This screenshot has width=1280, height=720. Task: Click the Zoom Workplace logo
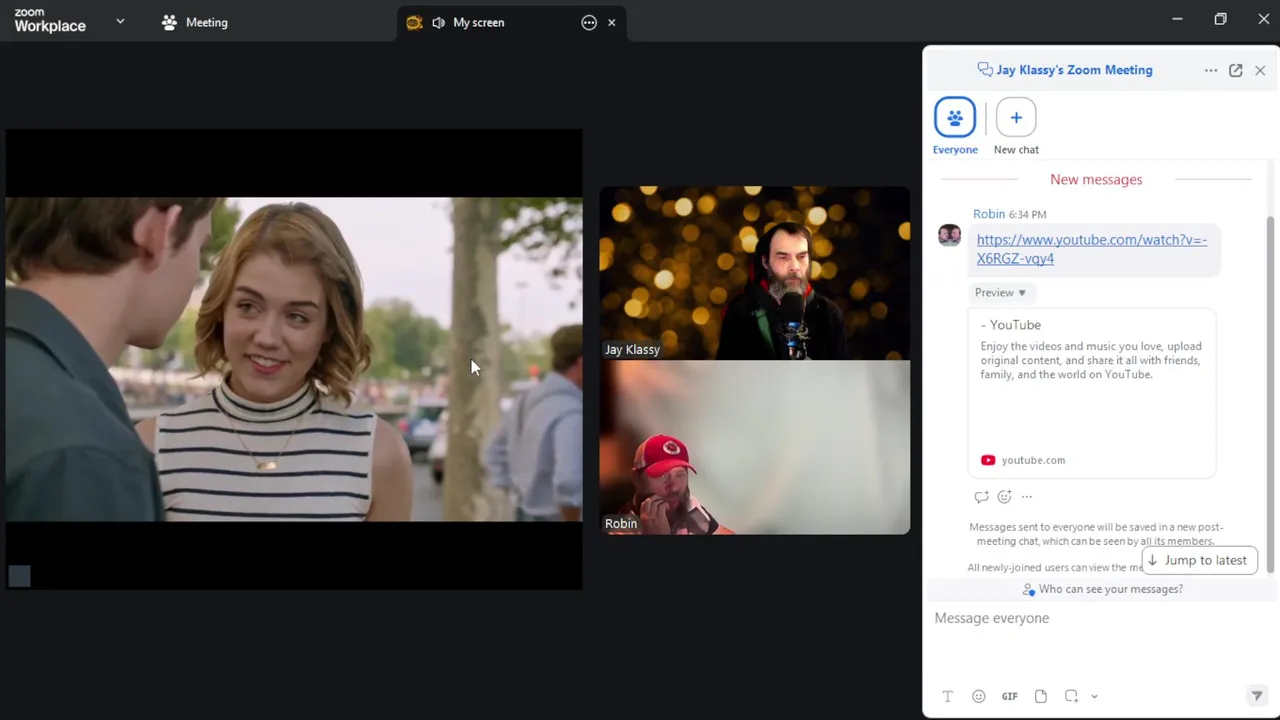pos(50,21)
